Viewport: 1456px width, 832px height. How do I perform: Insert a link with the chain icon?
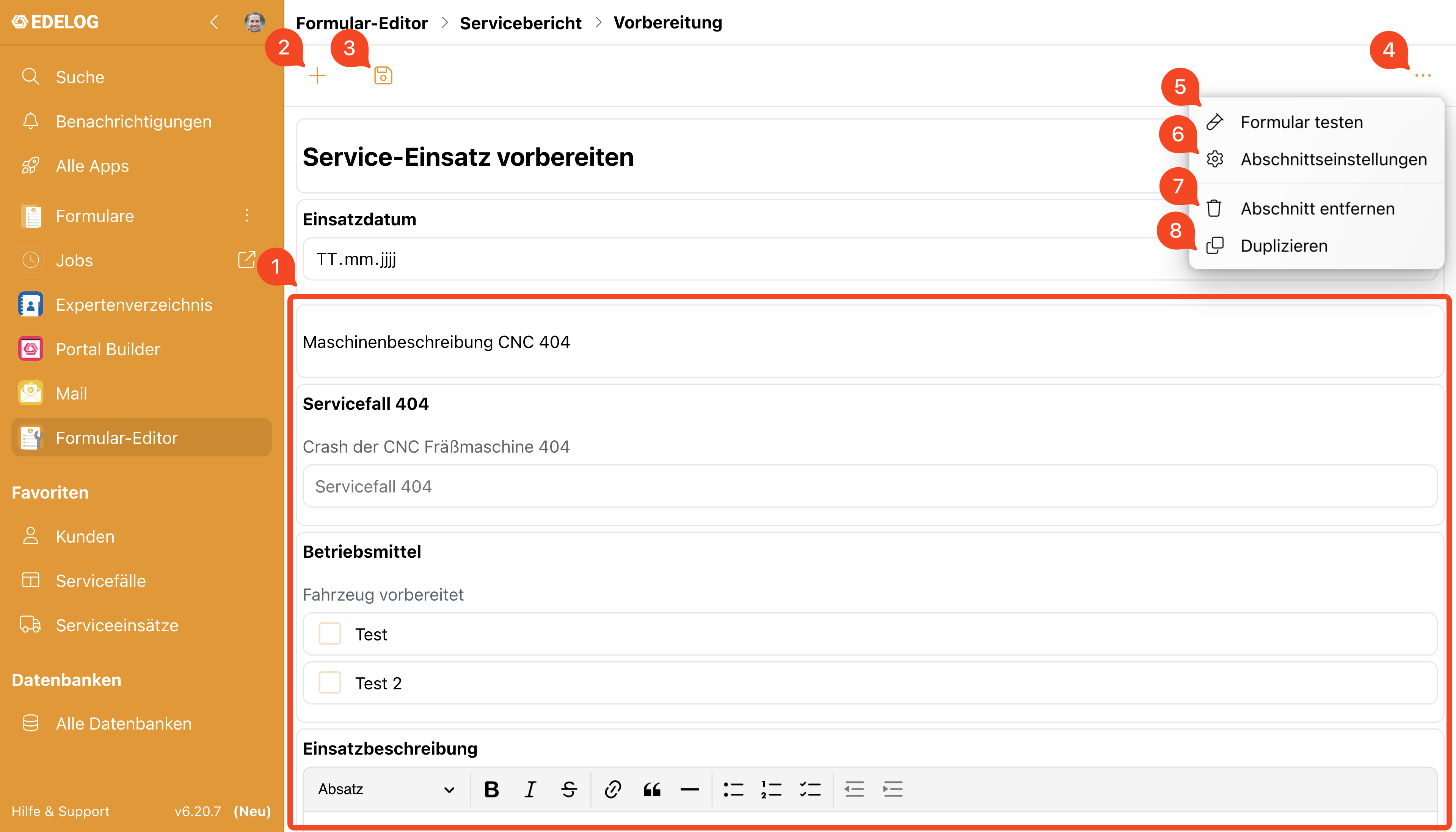tap(613, 789)
